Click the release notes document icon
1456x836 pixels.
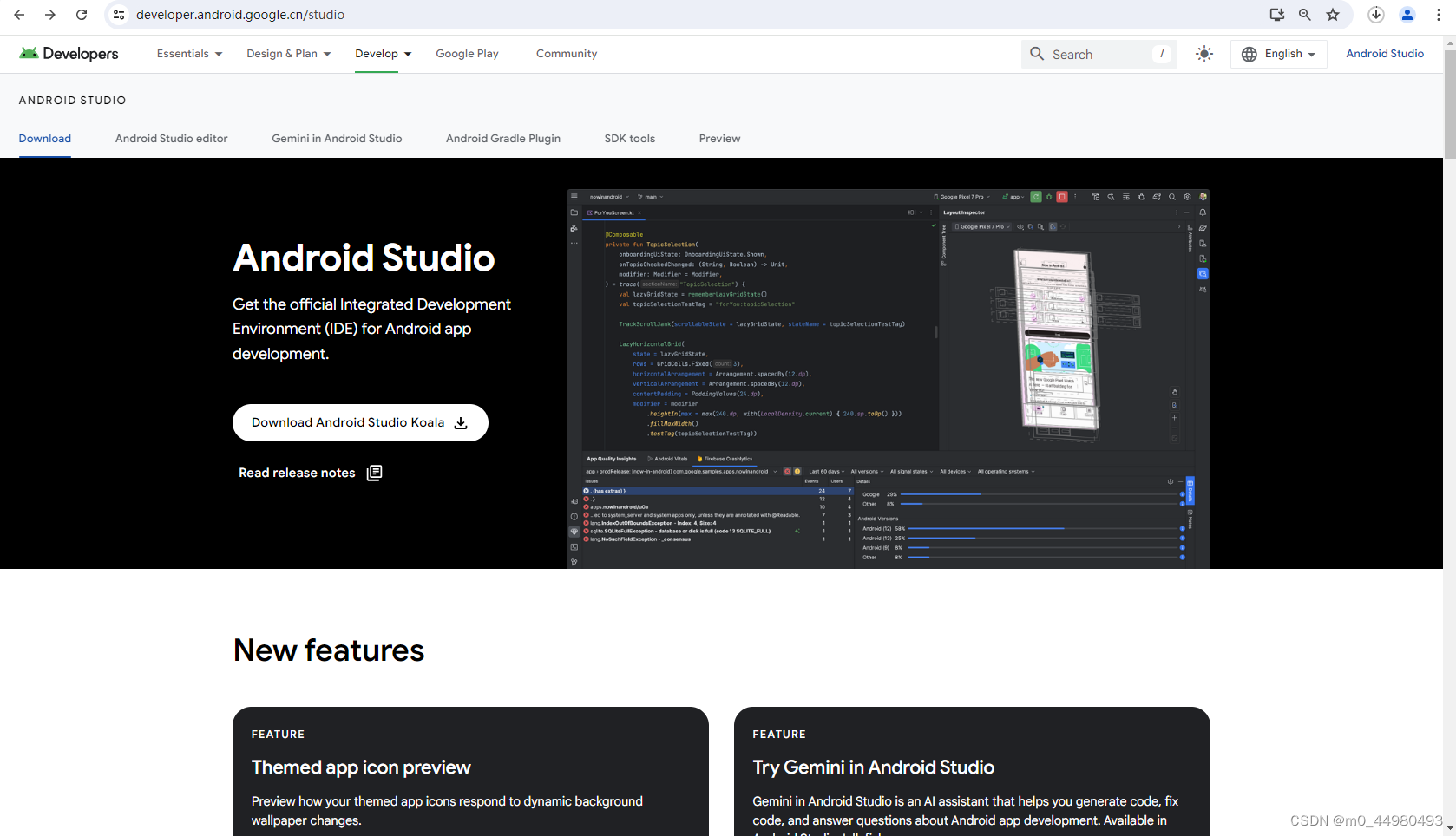tap(375, 473)
